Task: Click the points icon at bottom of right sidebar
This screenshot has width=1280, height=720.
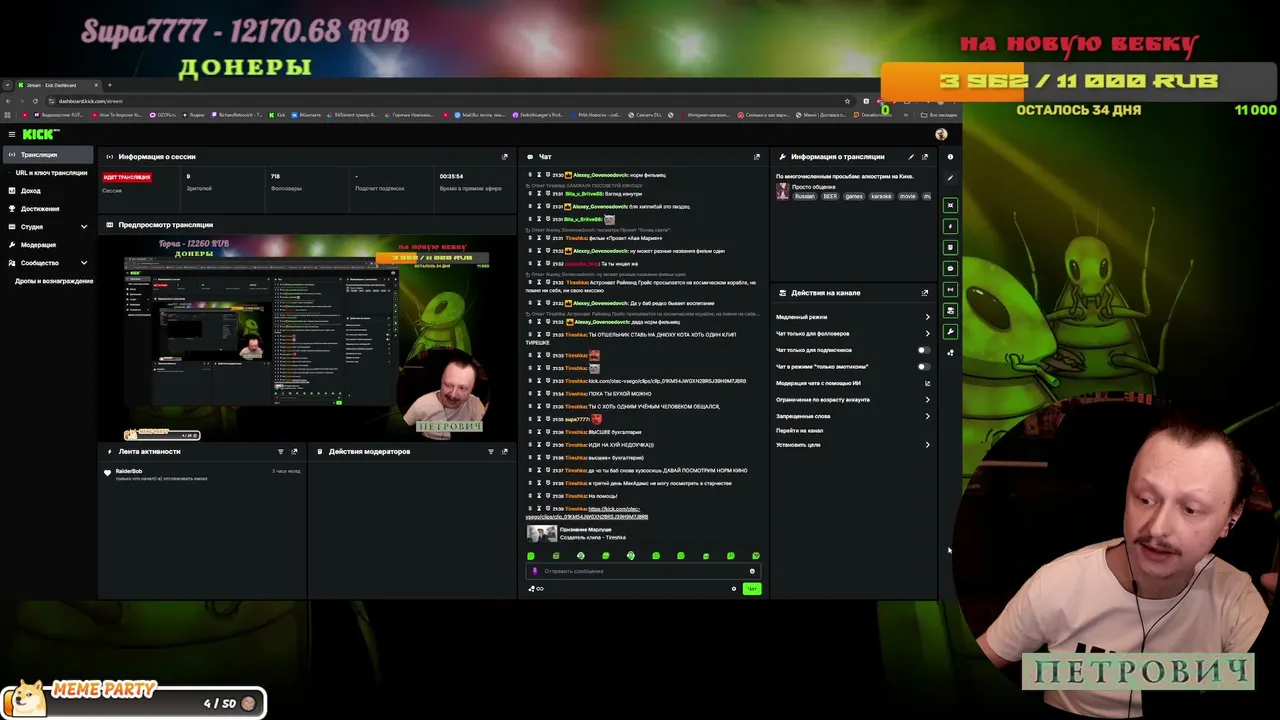Action: click(950, 352)
